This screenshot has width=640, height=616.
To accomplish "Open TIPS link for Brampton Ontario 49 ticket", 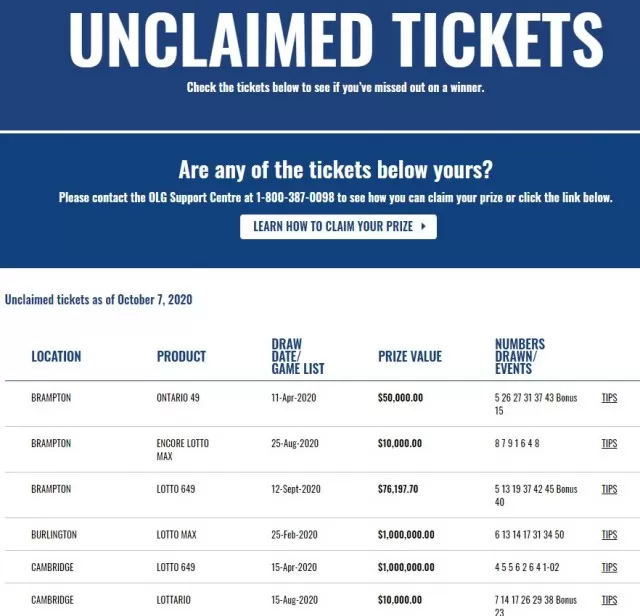I will [x=609, y=398].
